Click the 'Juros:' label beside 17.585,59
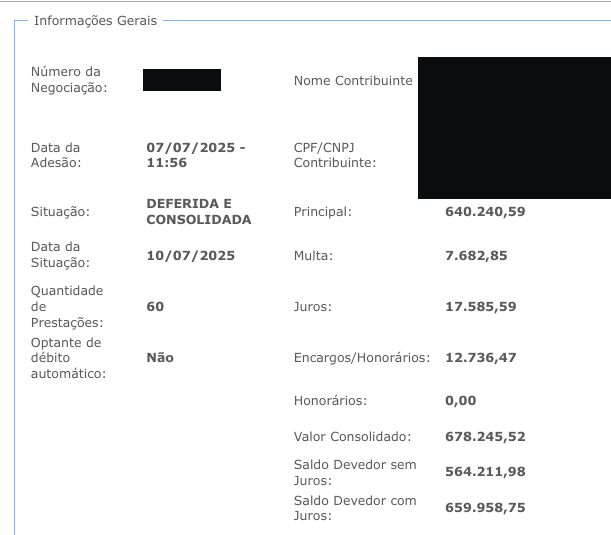Image resolution: width=611 pixels, height=535 pixels. [313, 307]
